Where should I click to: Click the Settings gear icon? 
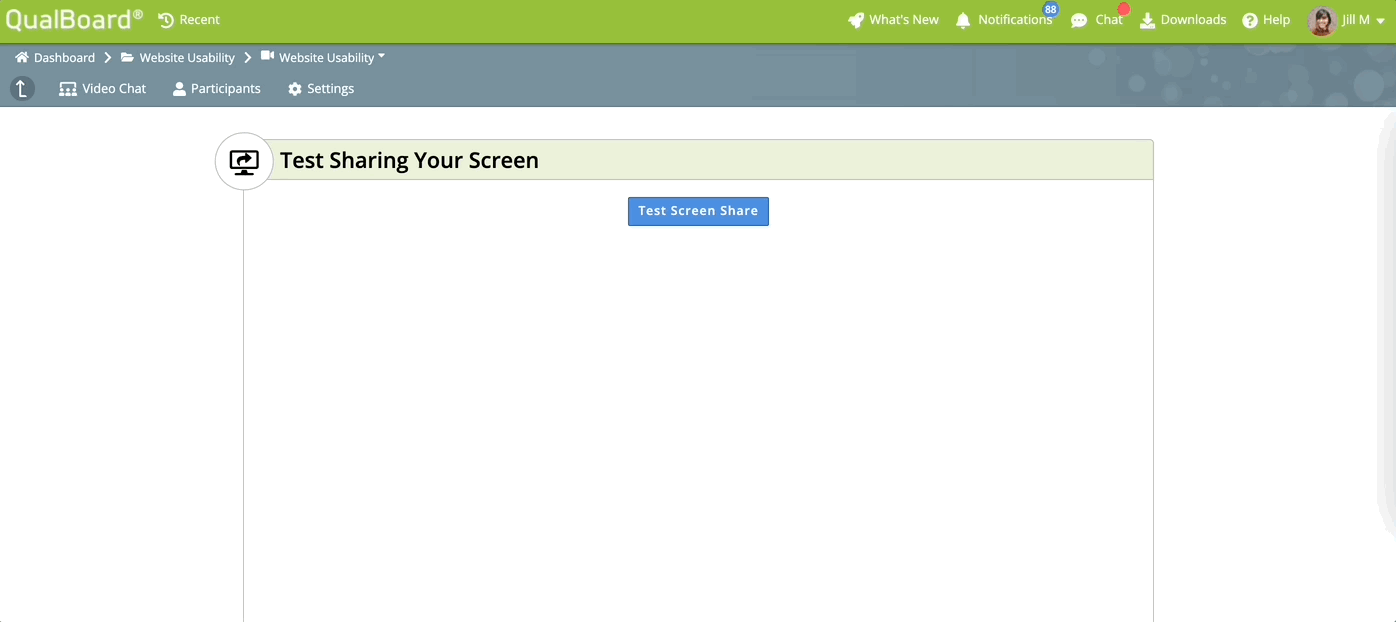click(295, 89)
